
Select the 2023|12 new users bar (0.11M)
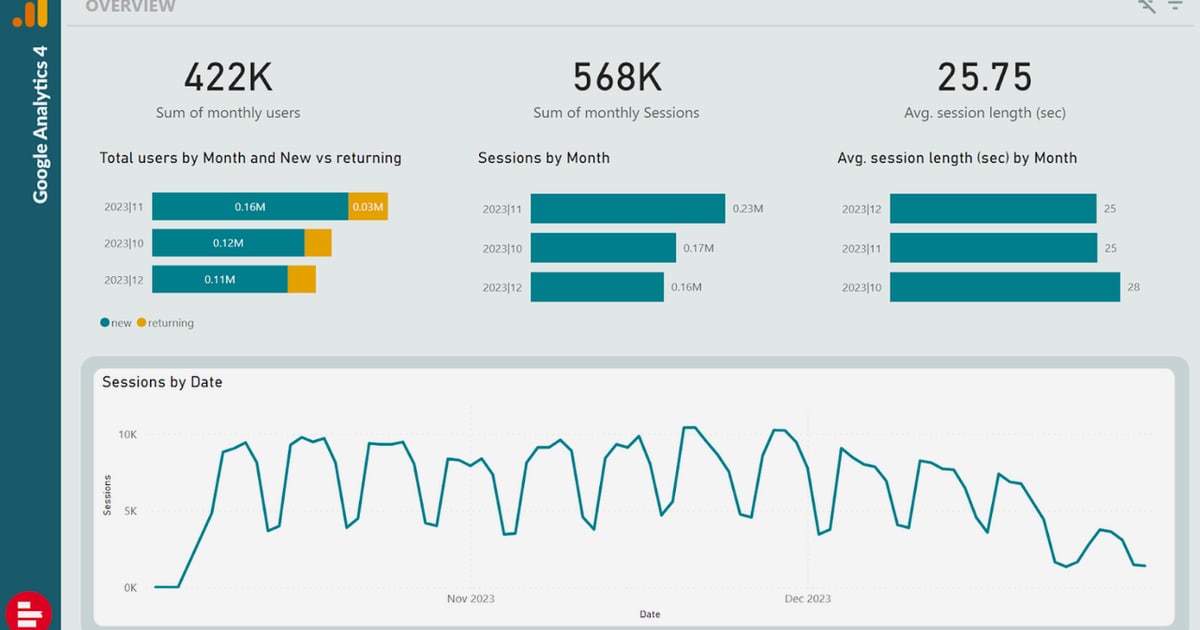click(x=220, y=279)
